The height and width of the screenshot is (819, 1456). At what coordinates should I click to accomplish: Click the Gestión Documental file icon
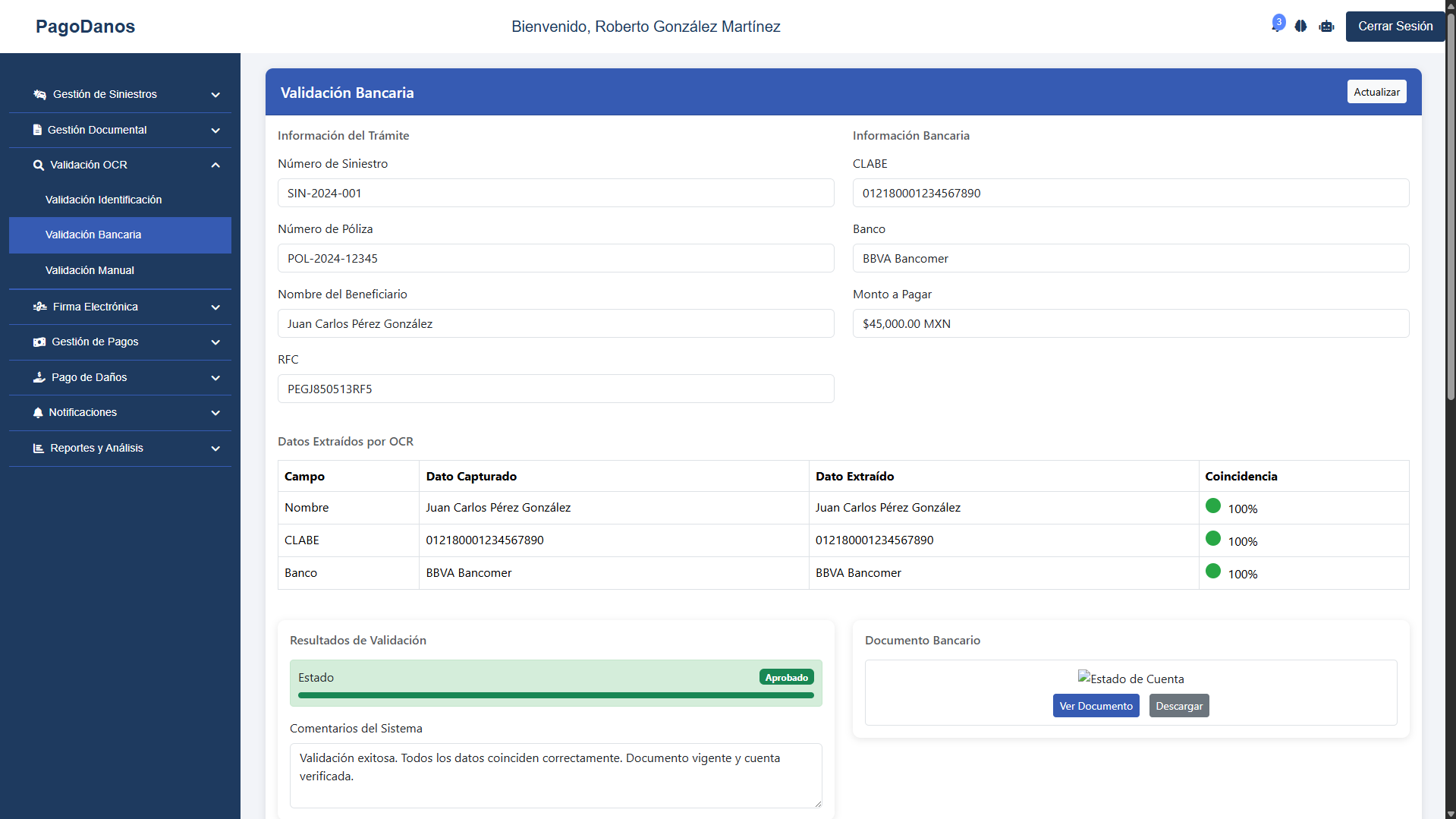(37, 130)
